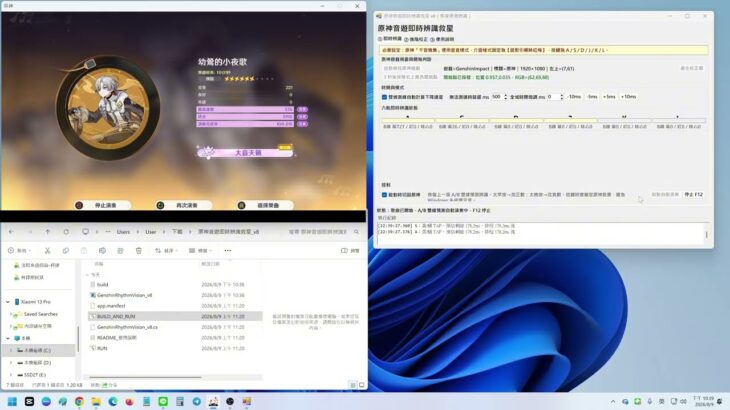Click the global time offset field showing 0
The image size is (730, 410).
pos(555,97)
